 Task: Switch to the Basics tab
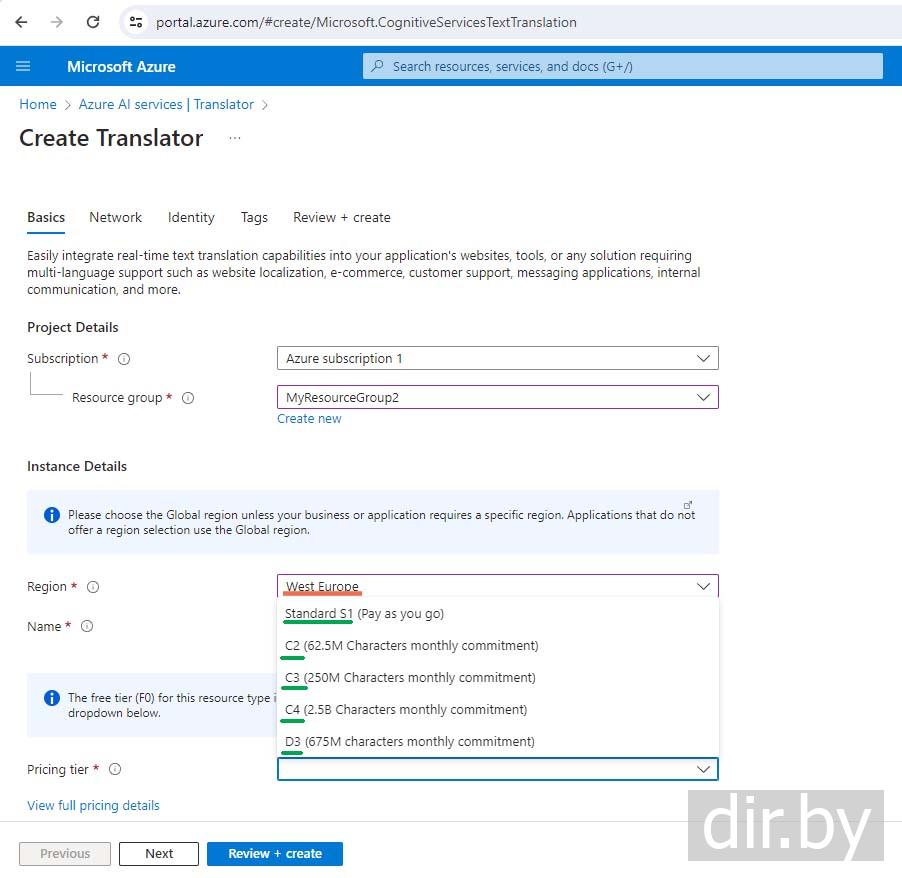(46, 217)
